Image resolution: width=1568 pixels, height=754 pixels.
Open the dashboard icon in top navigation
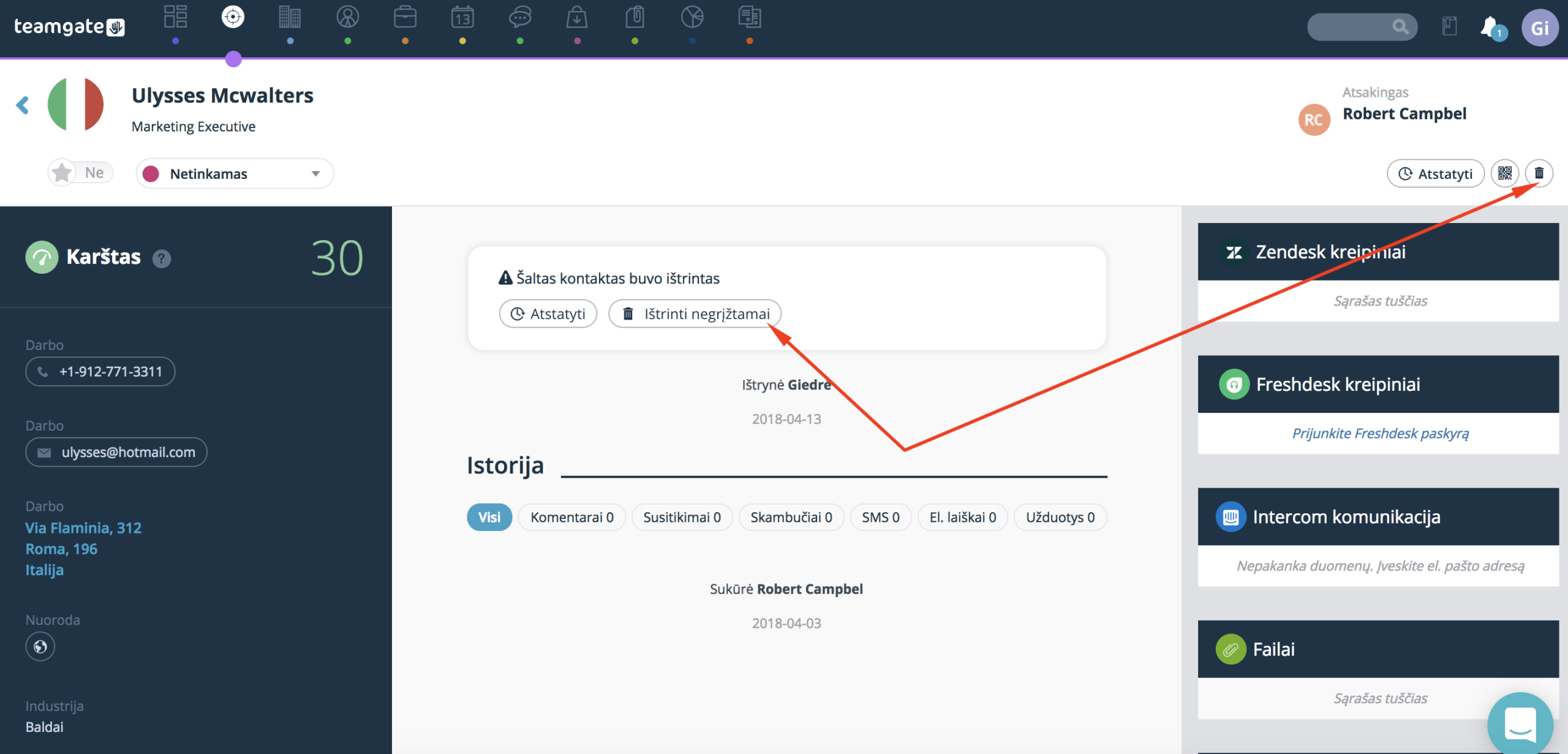(175, 17)
